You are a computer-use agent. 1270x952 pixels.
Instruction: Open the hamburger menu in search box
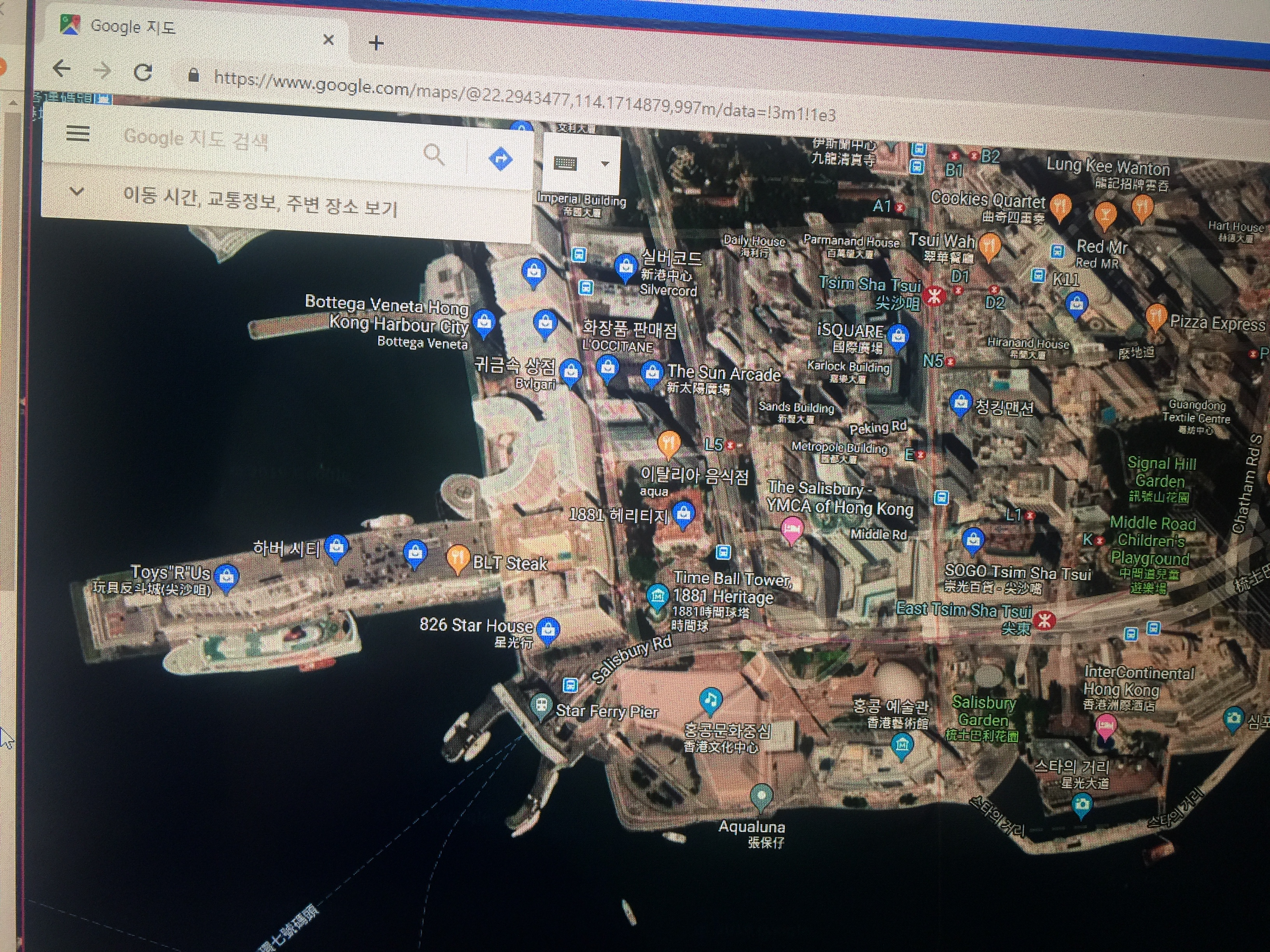[x=78, y=134]
